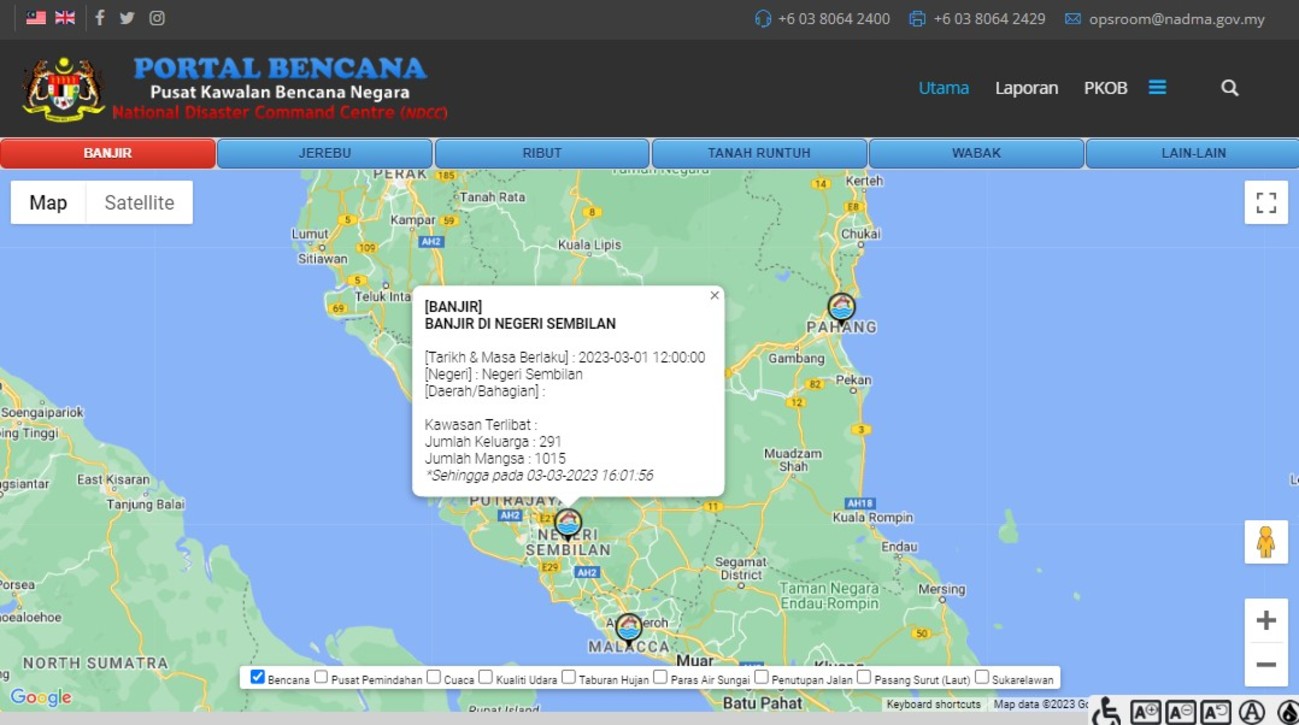
Task: Uncheck the Bencana checkbox
Action: click(x=257, y=677)
